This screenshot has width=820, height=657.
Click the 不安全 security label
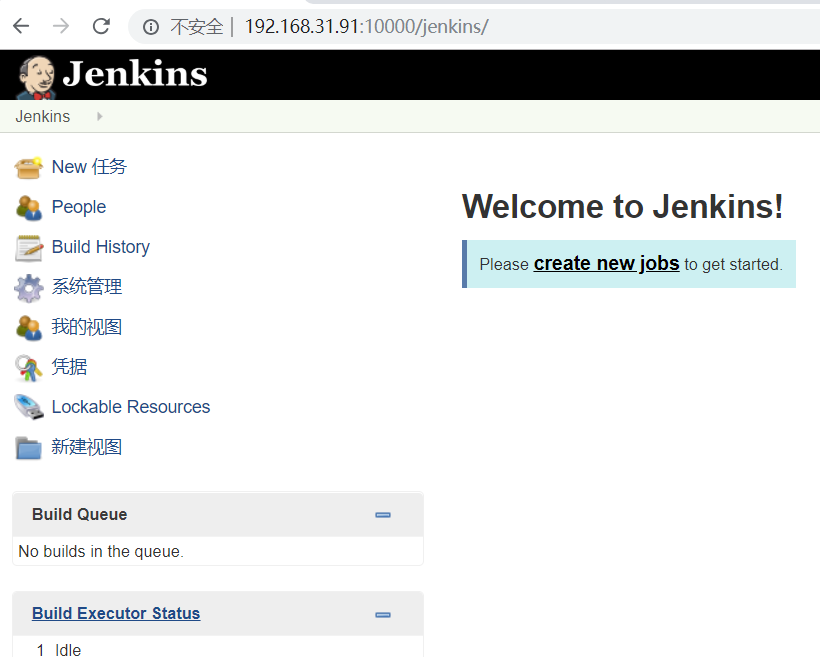tap(197, 27)
